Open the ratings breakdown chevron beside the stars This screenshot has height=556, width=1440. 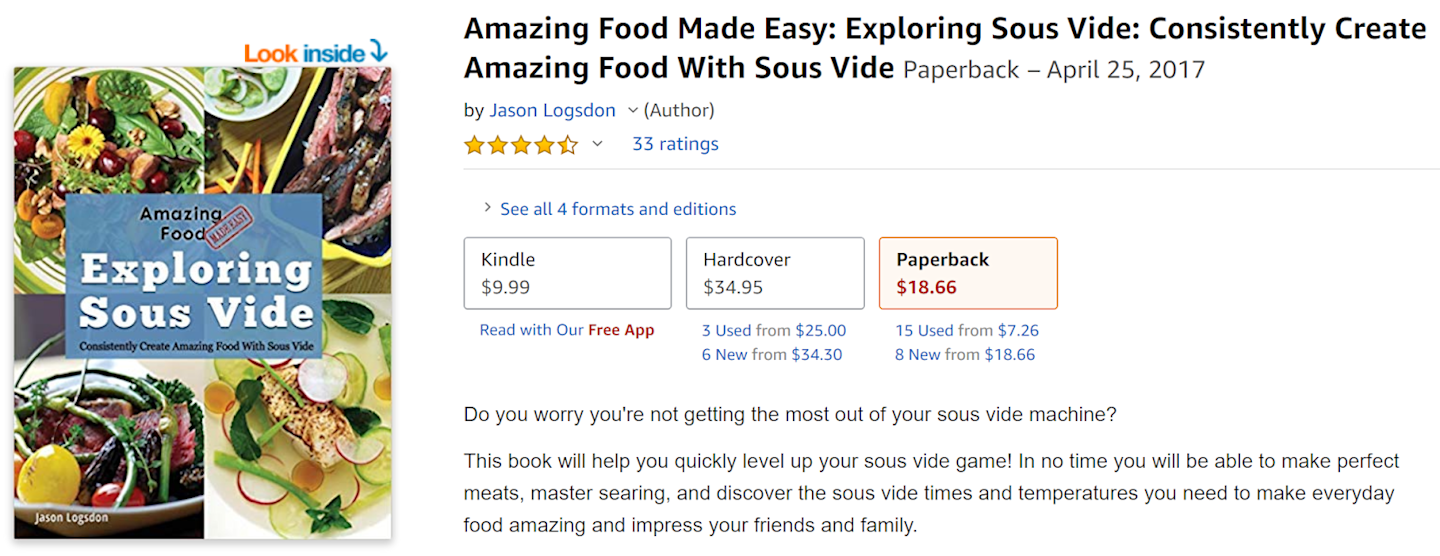pos(597,144)
